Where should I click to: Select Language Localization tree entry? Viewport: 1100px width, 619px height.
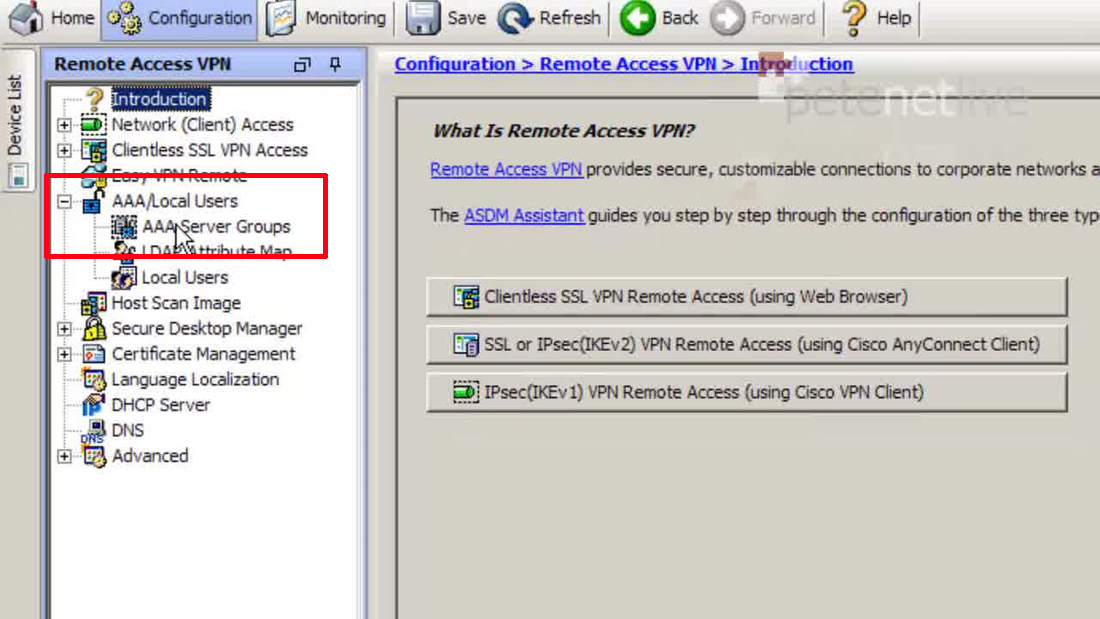pos(195,380)
